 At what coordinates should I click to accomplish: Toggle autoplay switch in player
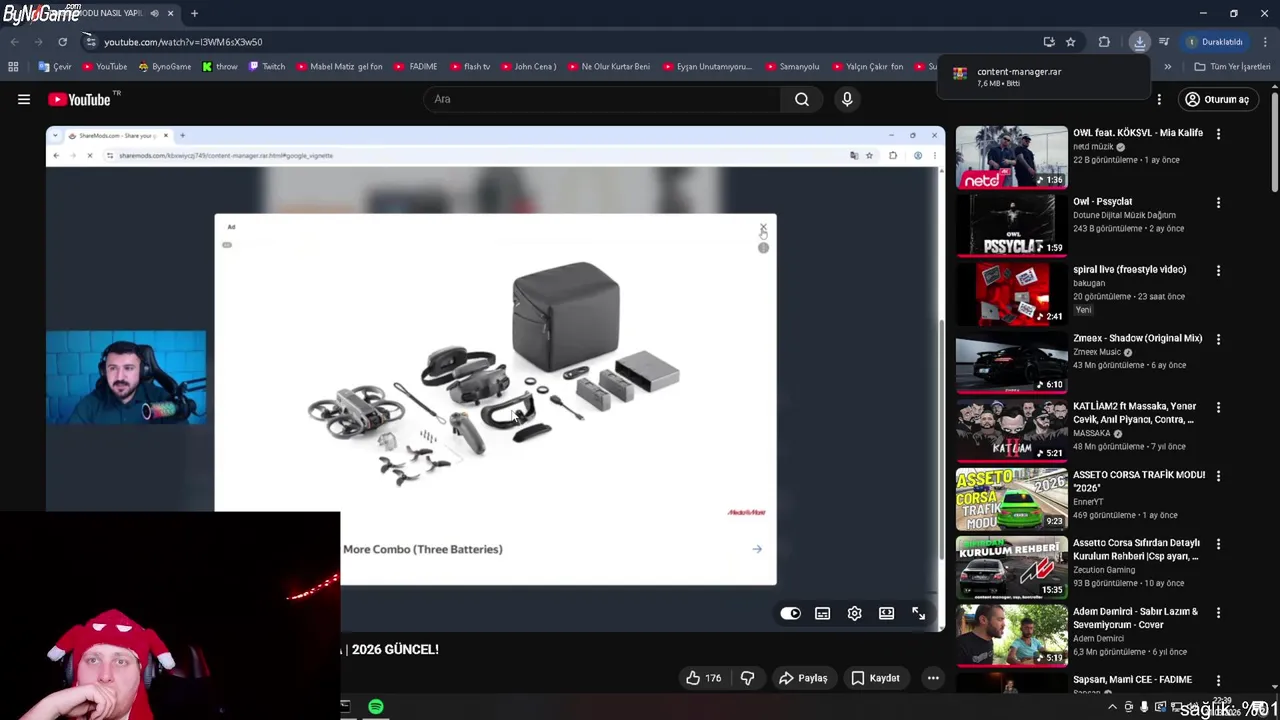(791, 614)
